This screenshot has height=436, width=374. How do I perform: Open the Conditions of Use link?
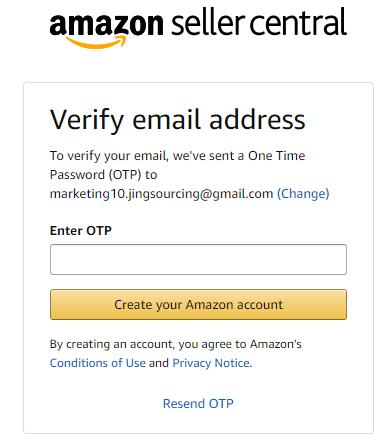tap(97, 363)
